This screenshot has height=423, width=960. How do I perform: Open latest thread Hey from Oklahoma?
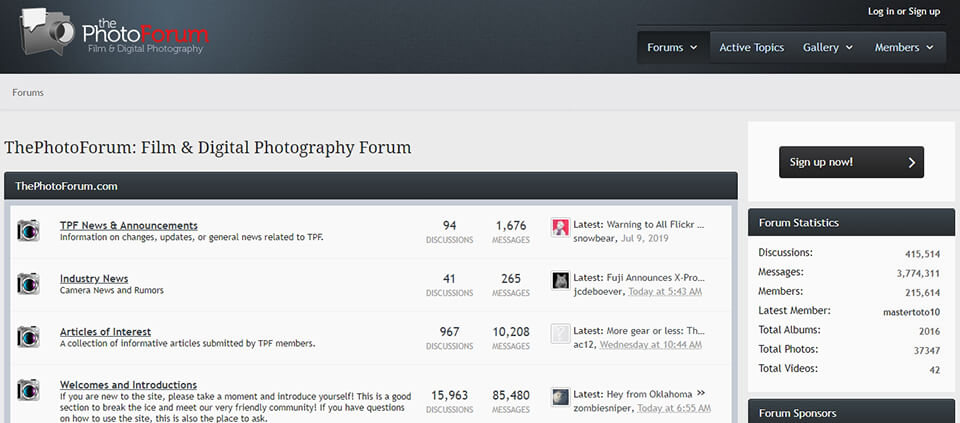650,394
